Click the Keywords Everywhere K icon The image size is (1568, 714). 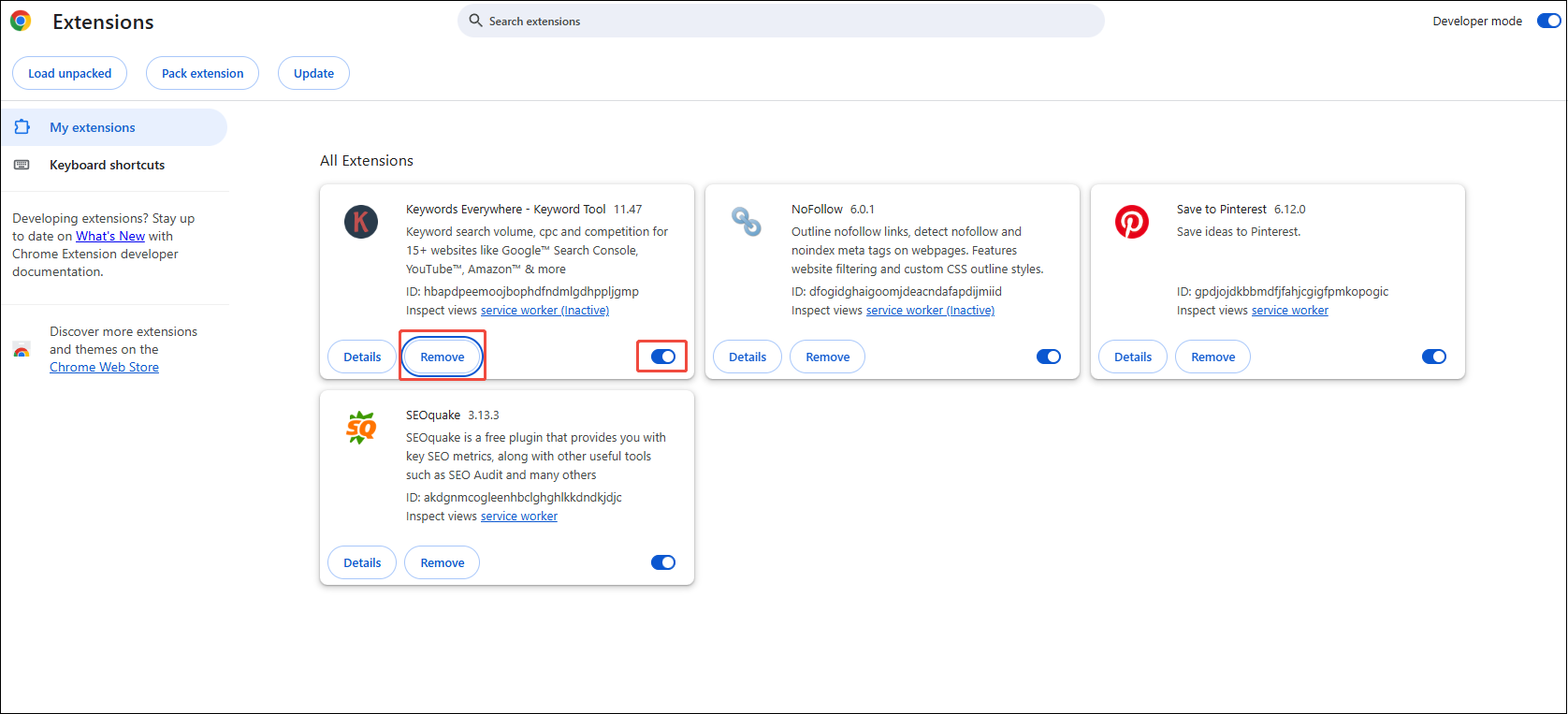coord(361,222)
